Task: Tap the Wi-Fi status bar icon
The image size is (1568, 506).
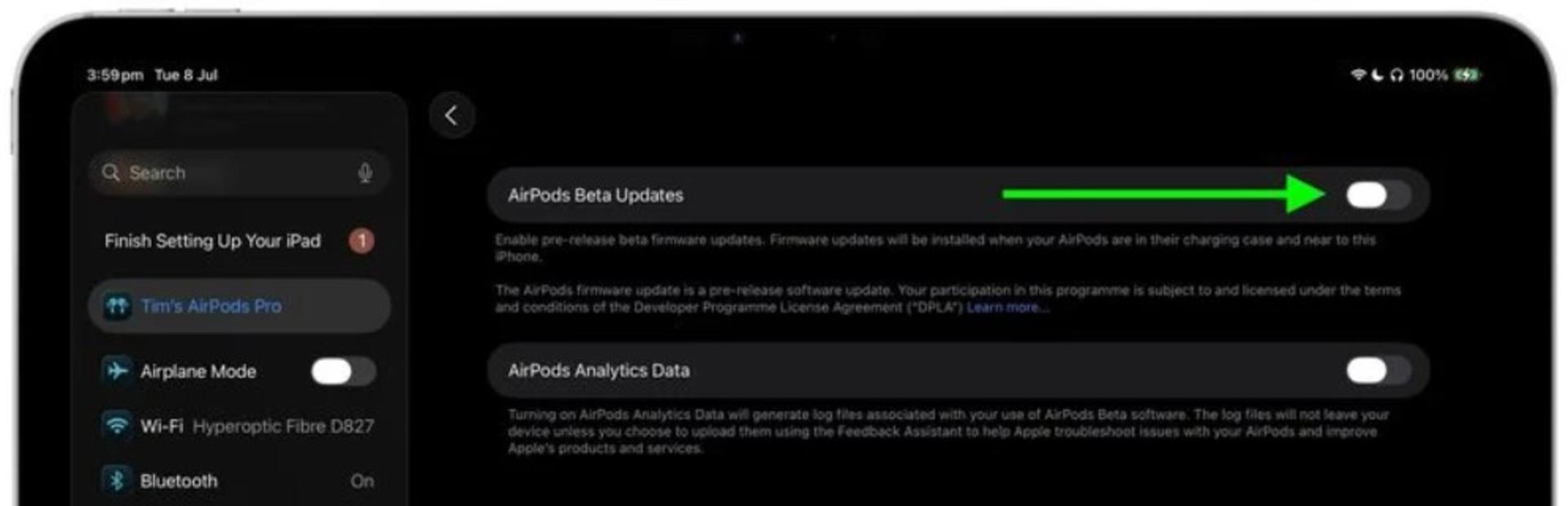Action: tap(1358, 74)
